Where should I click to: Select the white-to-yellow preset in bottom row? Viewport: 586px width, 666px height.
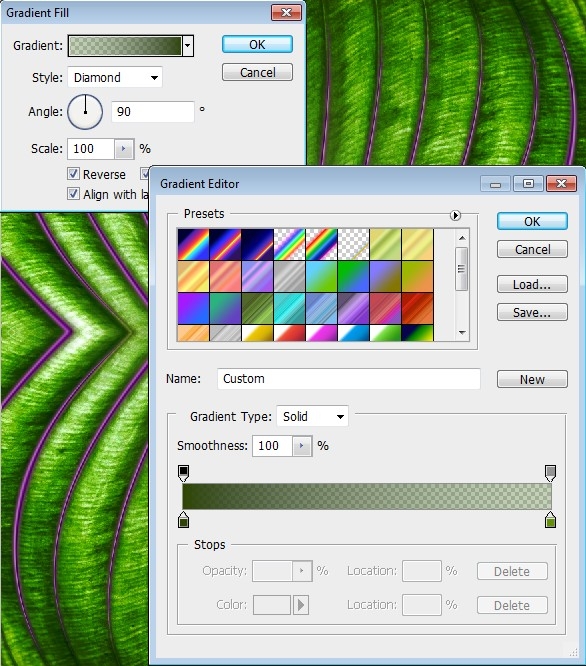(257, 333)
